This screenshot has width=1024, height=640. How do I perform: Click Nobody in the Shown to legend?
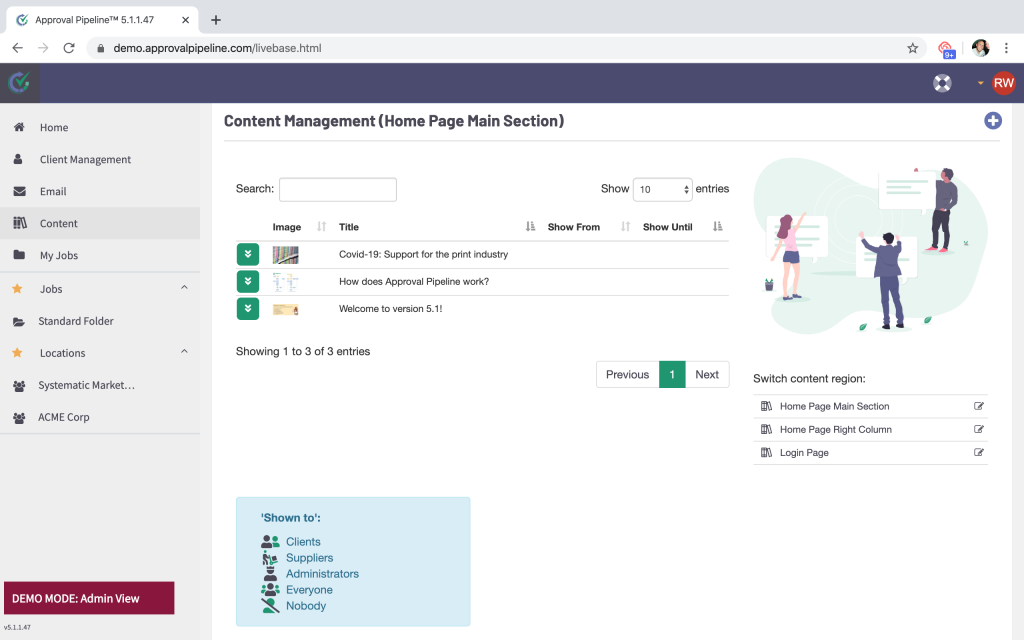(306, 606)
